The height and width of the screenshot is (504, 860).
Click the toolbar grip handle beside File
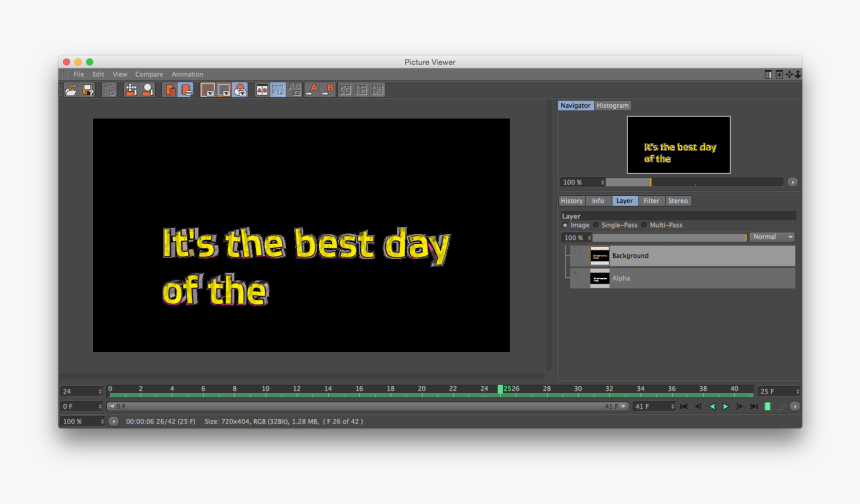pyautogui.click(x=65, y=75)
